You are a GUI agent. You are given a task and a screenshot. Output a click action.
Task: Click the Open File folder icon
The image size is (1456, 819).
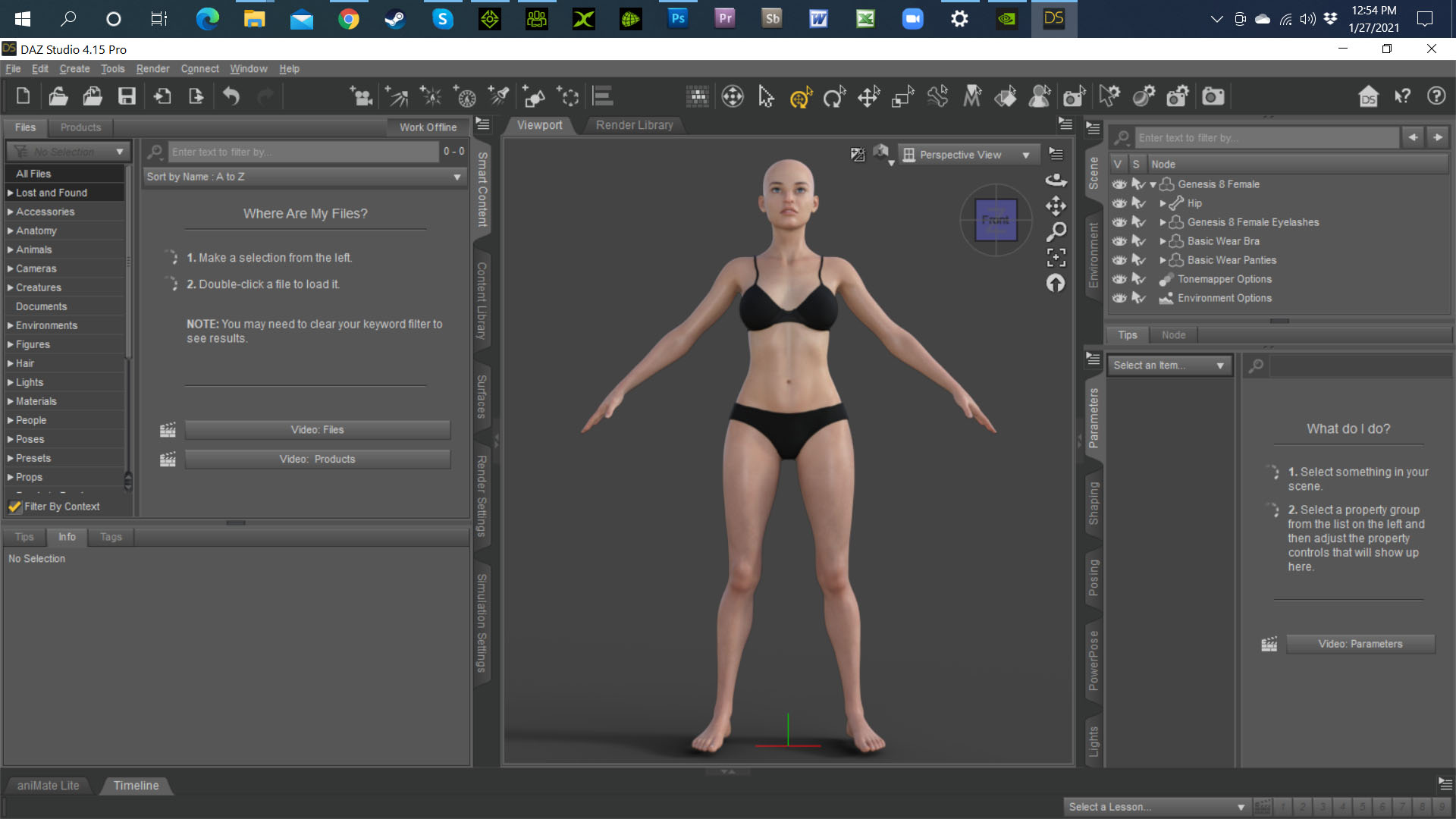point(58,96)
